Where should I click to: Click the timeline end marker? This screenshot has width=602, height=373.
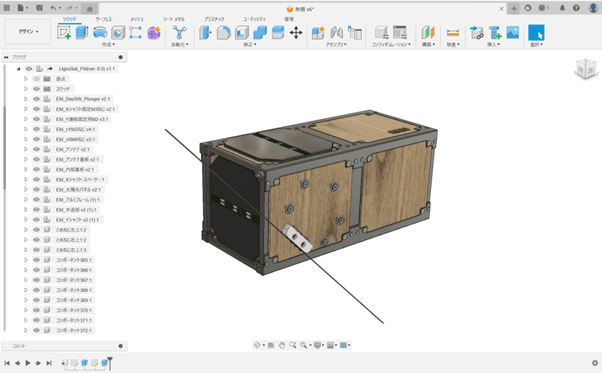110,362
